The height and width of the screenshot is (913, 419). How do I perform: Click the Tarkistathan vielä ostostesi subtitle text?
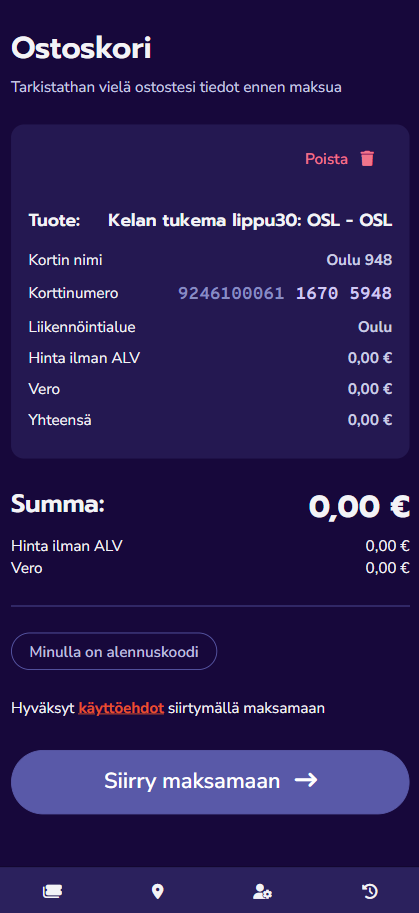[x=176, y=87]
